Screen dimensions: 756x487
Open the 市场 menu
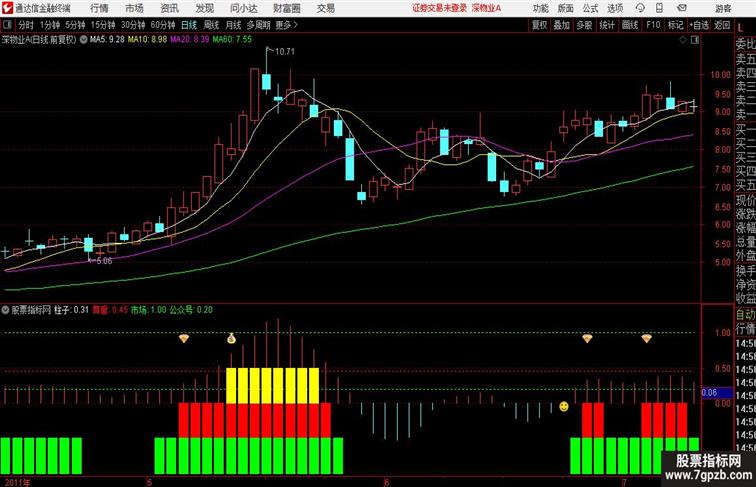click(x=134, y=8)
